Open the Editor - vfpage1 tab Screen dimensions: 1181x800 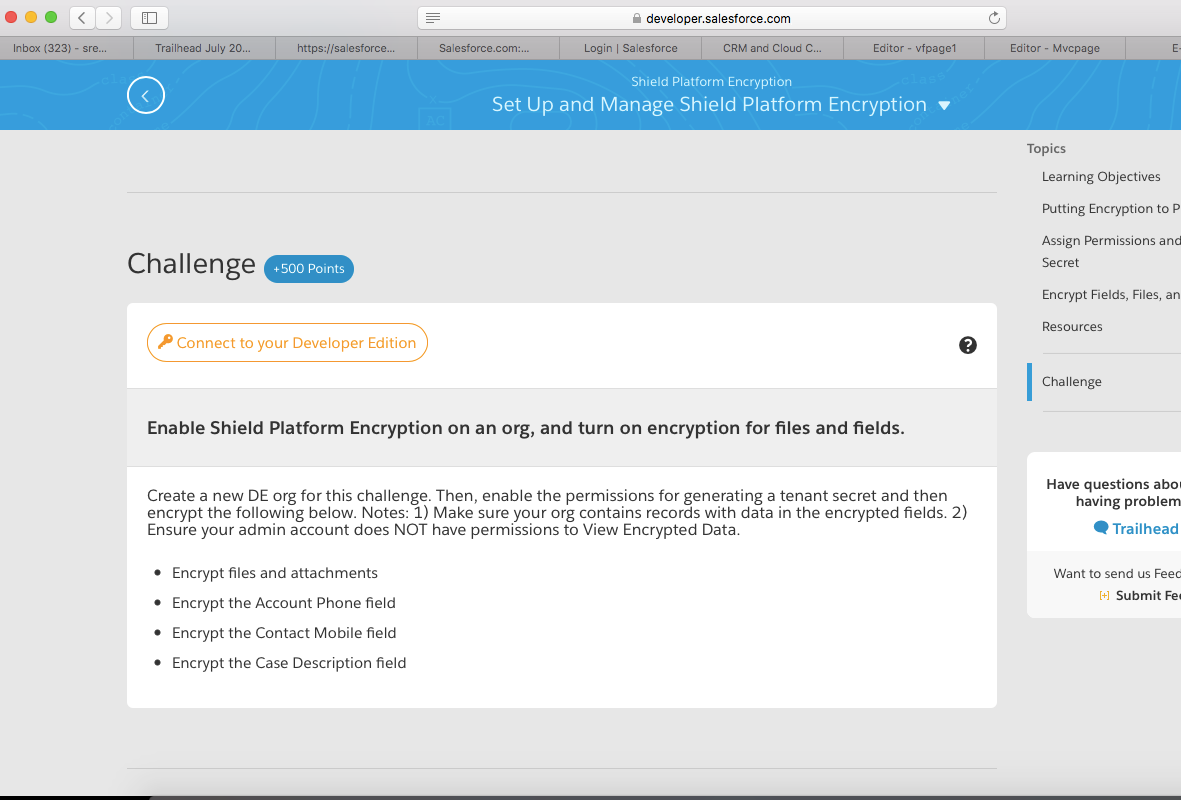[x=914, y=48]
